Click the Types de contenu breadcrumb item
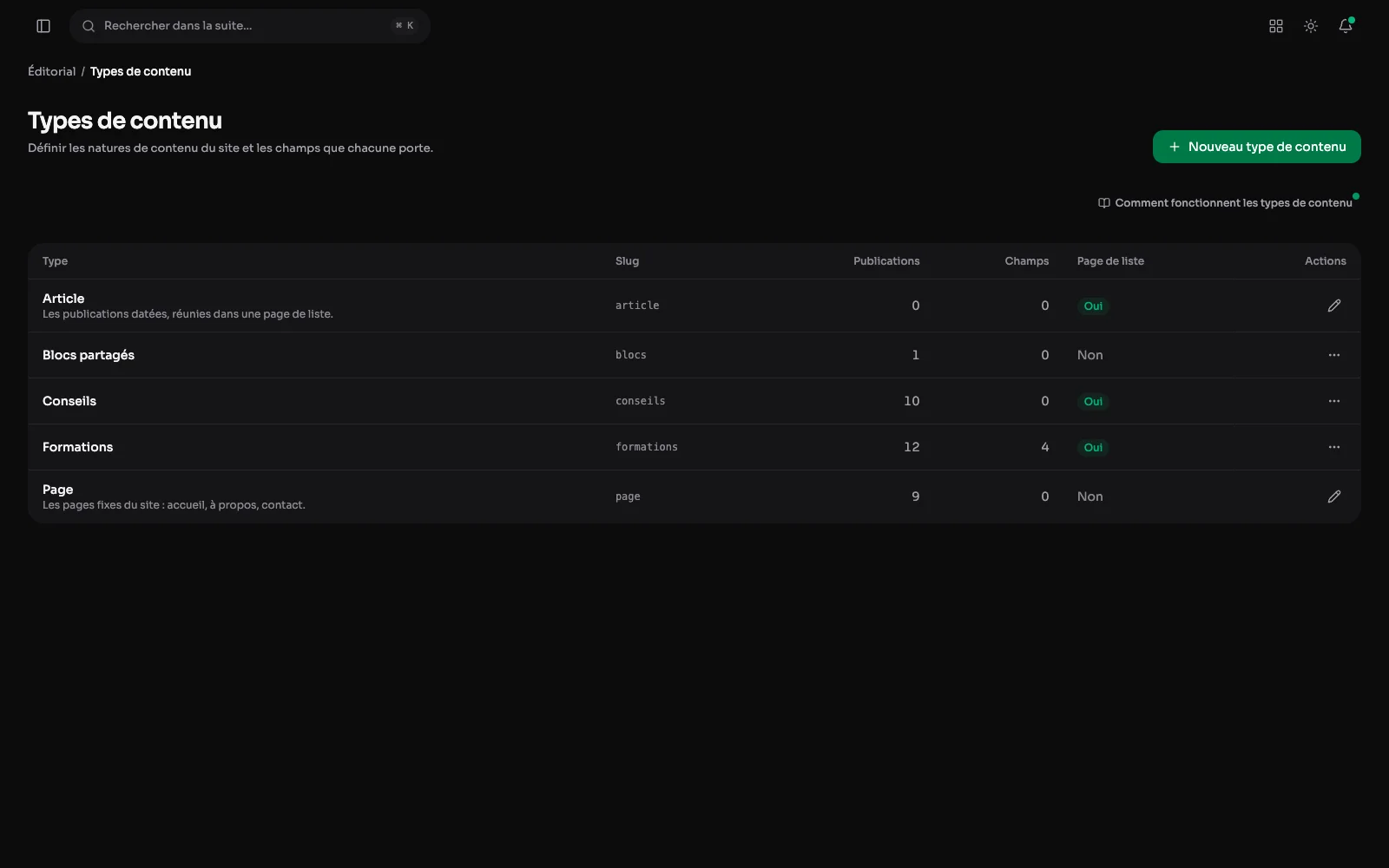 141,71
